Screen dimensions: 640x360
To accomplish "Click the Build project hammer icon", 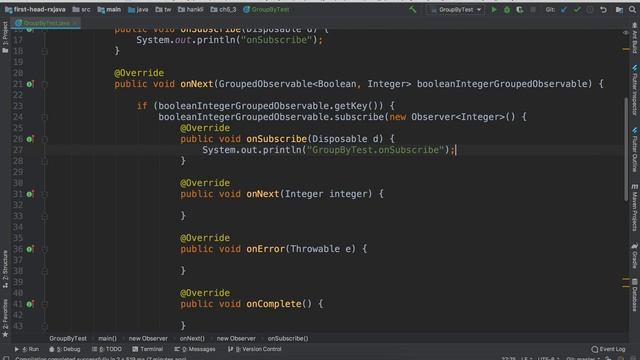I will point(413,9).
